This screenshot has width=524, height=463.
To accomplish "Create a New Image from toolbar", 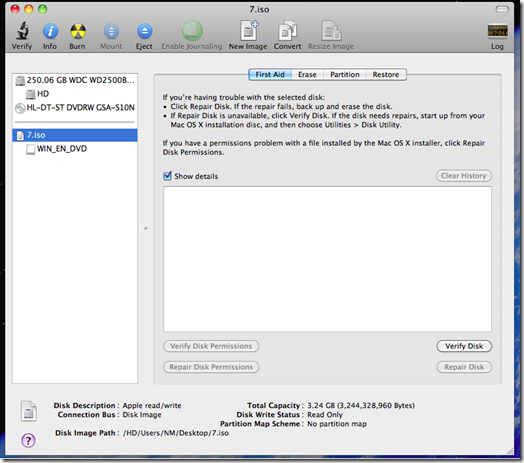I will pos(249,30).
